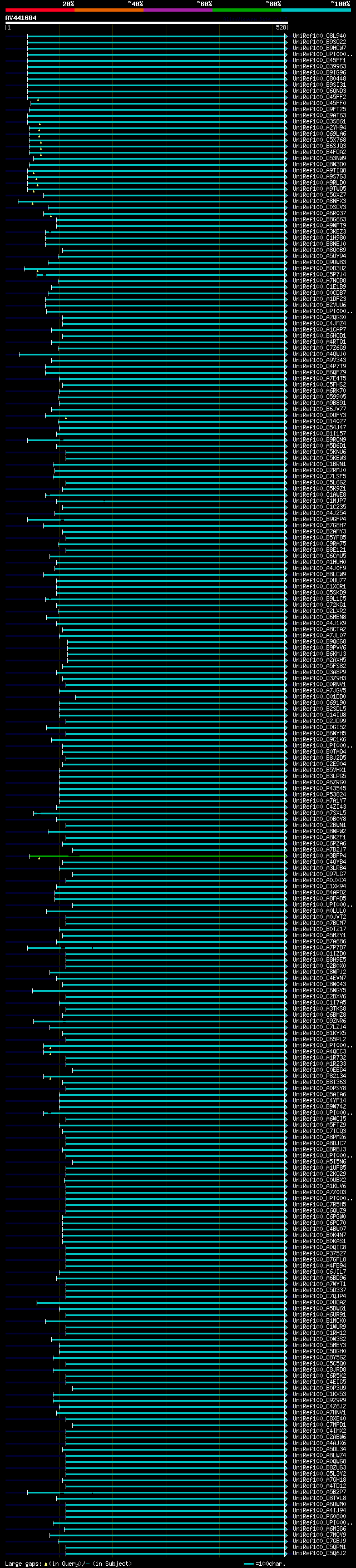This screenshot has width=356, height=1568.
Task: Select hit label UniRef100_A9RLD0
Action: point(319,182)
